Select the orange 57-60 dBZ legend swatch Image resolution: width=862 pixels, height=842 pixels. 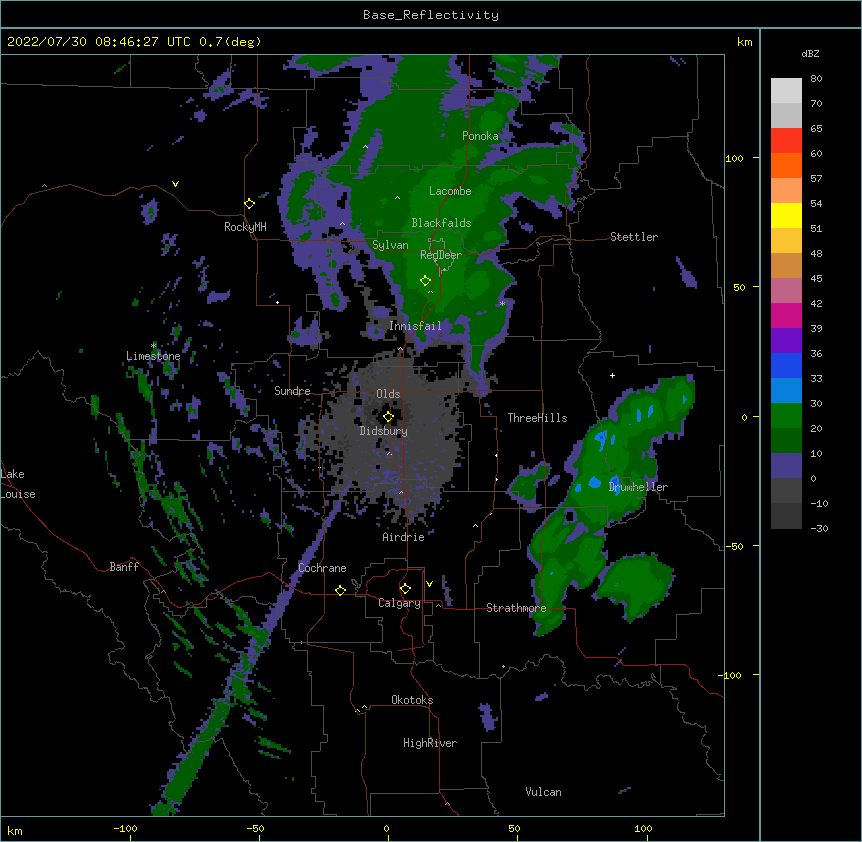786,165
